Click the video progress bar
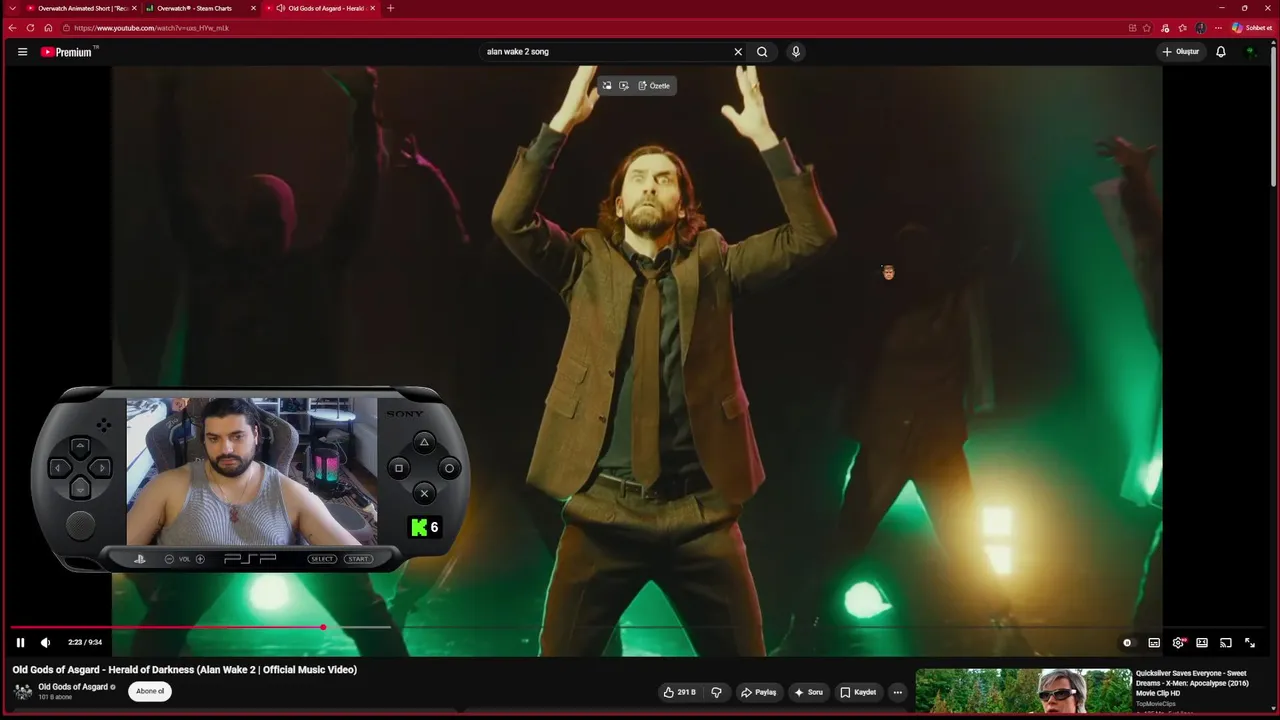 pos(640,627)
